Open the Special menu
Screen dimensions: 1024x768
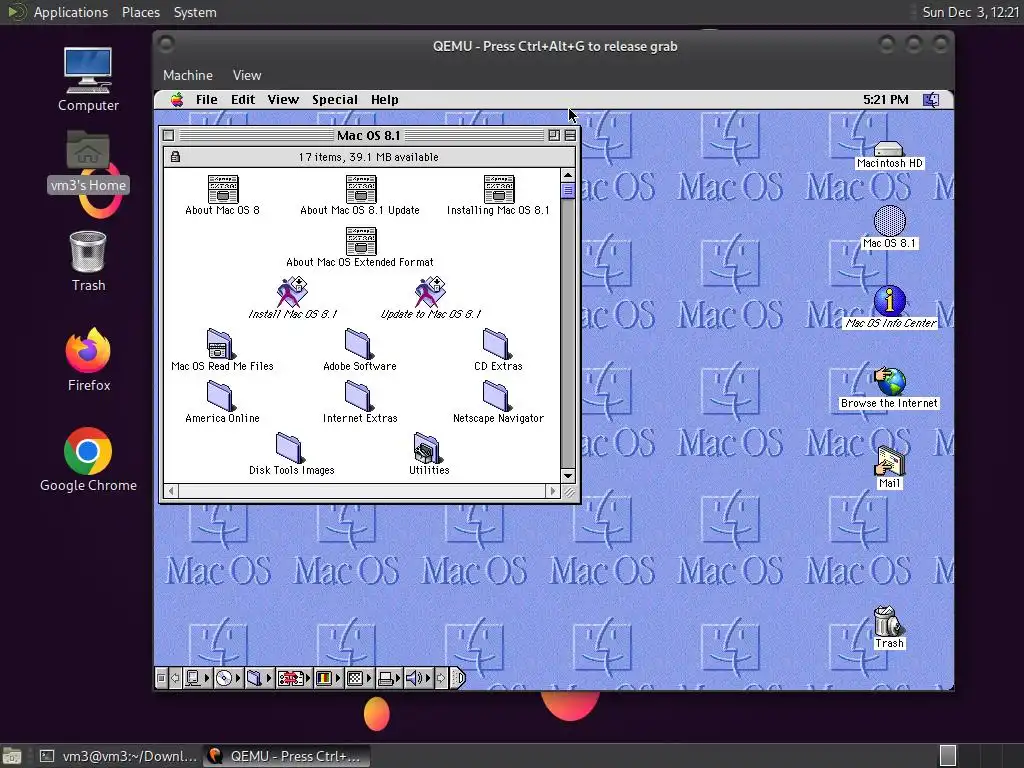point(335,100)
